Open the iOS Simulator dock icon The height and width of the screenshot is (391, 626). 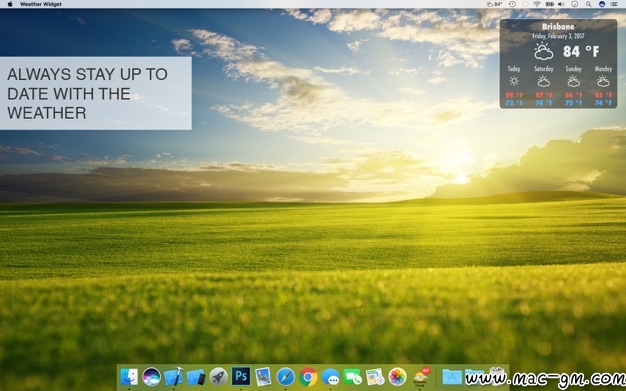click(x=196, y=377)
